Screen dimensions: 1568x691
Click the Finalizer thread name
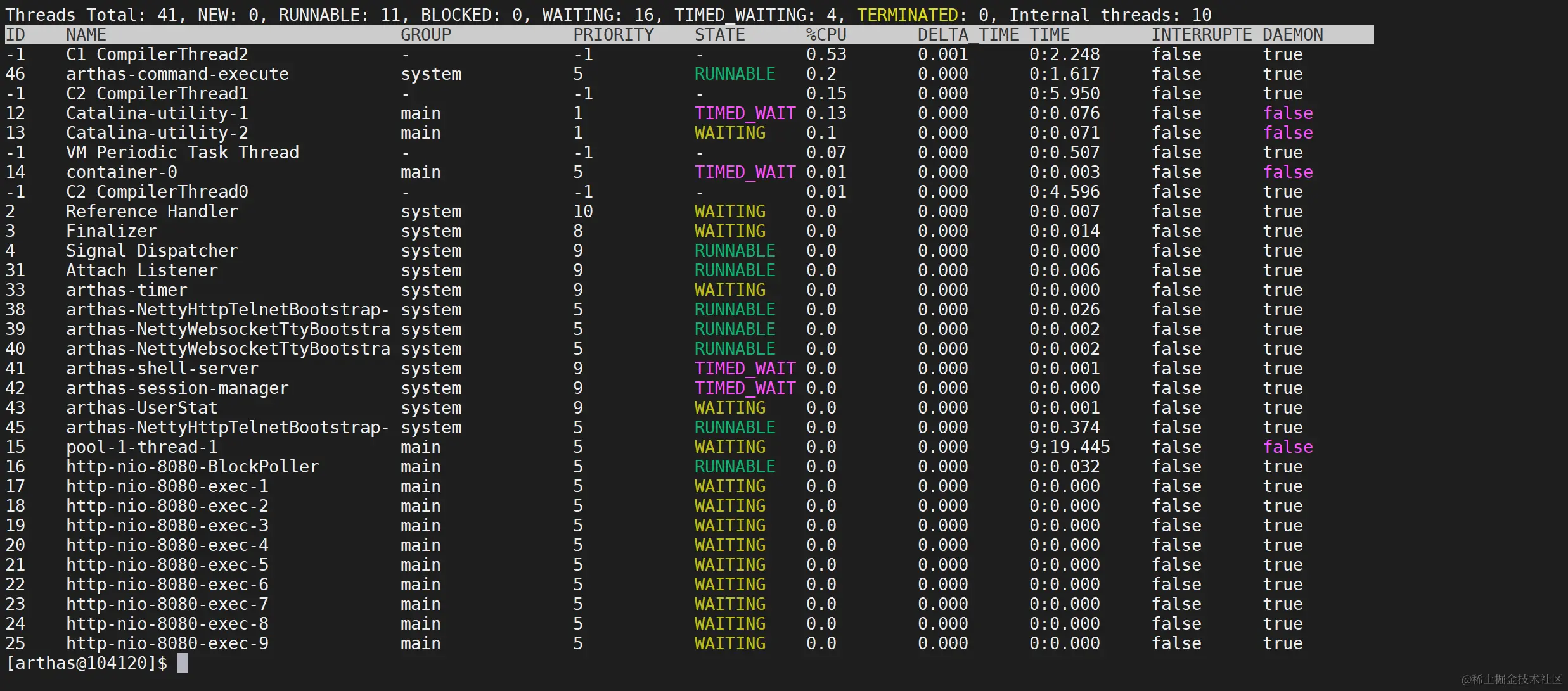pos(111,231)
